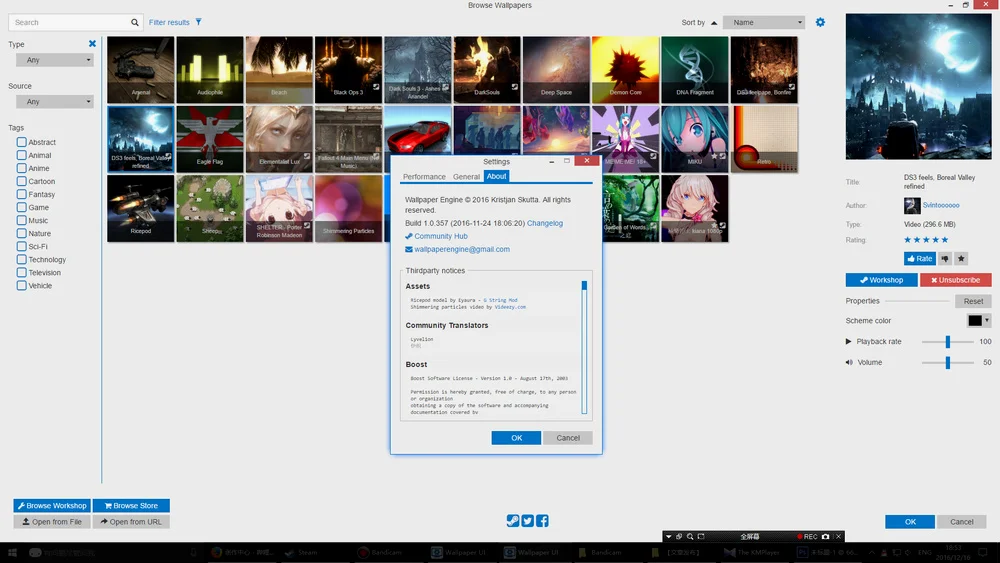This screenshot has width=1000, height=563.
Task: Click the five-star rating display
Action: [926, 240]
